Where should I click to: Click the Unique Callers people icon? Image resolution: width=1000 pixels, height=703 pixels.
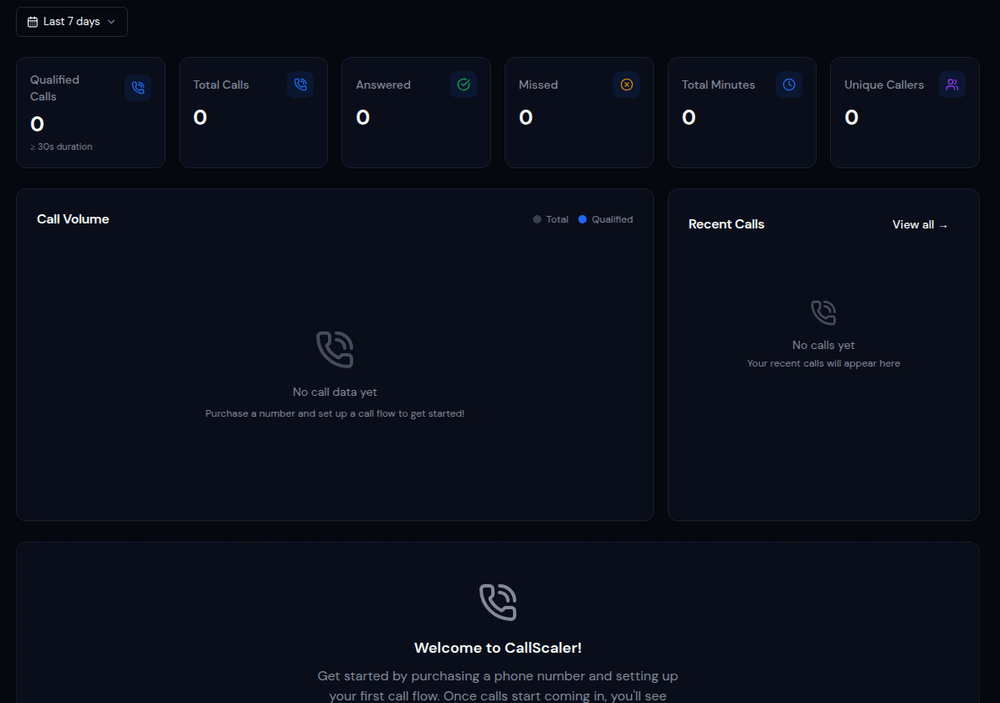pos(951,85)
